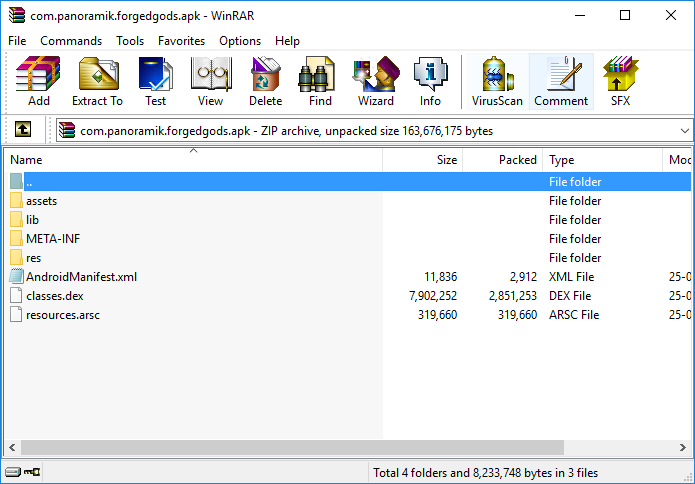695x484 pixels.
Task: Sort by the Type column header
Action: tap(603, 160)
